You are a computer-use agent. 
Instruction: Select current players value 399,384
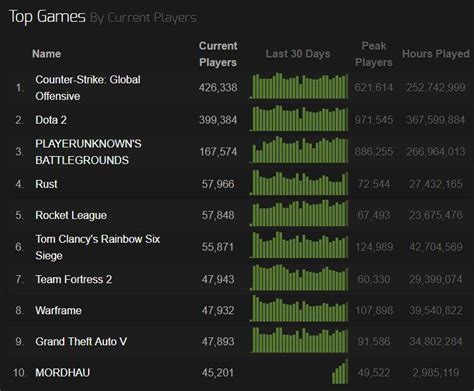coord(218,120)
